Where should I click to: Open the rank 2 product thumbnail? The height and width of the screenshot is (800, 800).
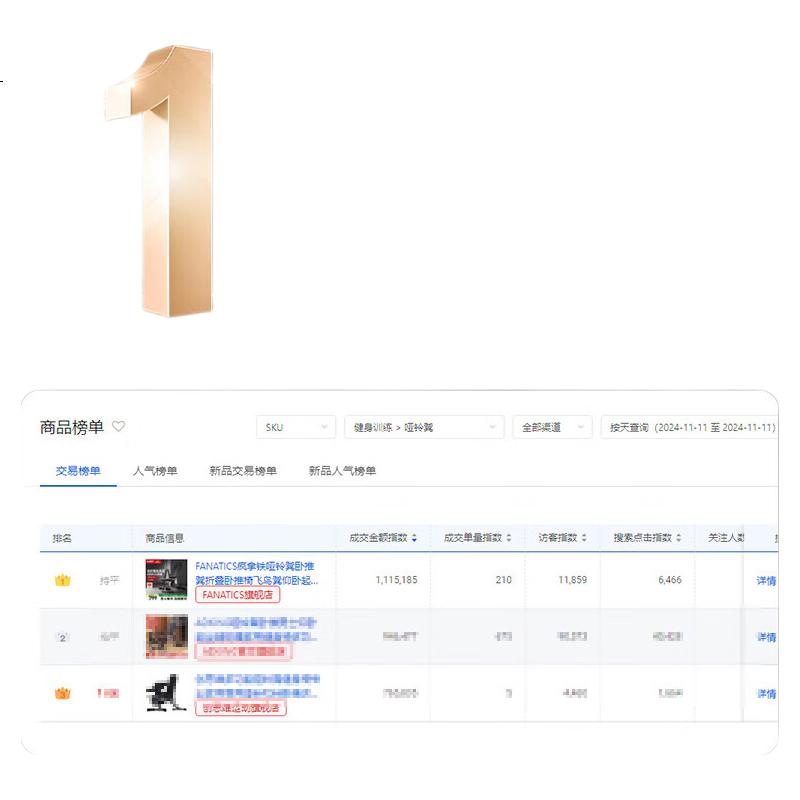point(166,637)
